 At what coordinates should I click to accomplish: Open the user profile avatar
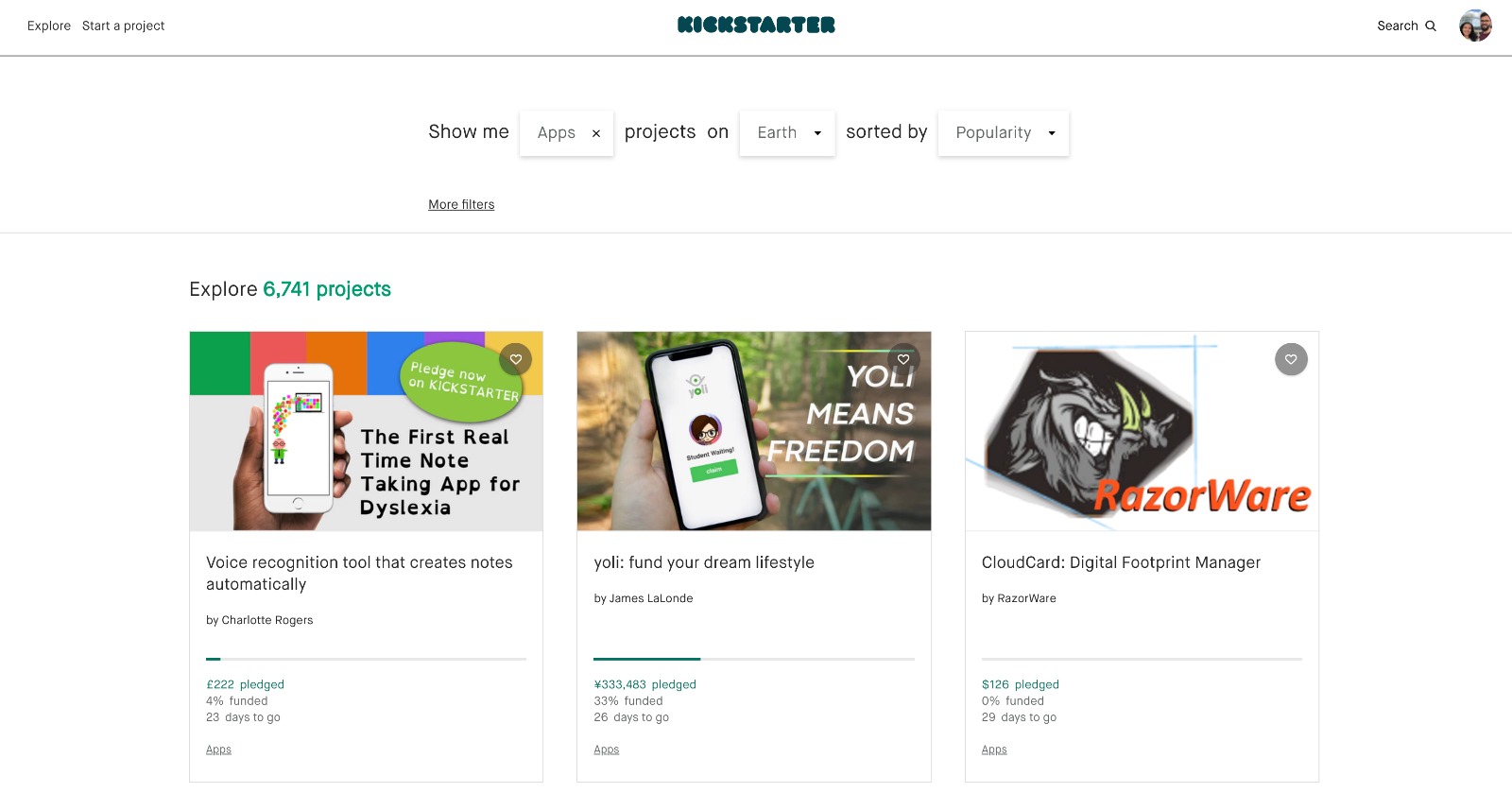[x=1475, y=26]
